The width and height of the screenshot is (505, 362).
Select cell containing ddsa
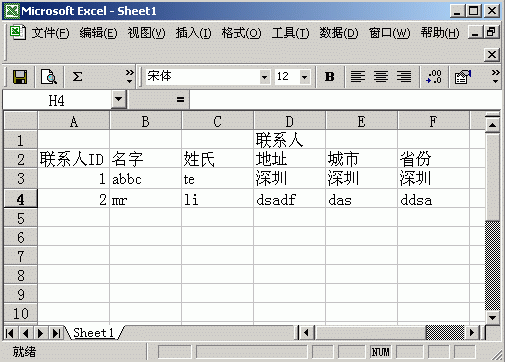[433, 198]
